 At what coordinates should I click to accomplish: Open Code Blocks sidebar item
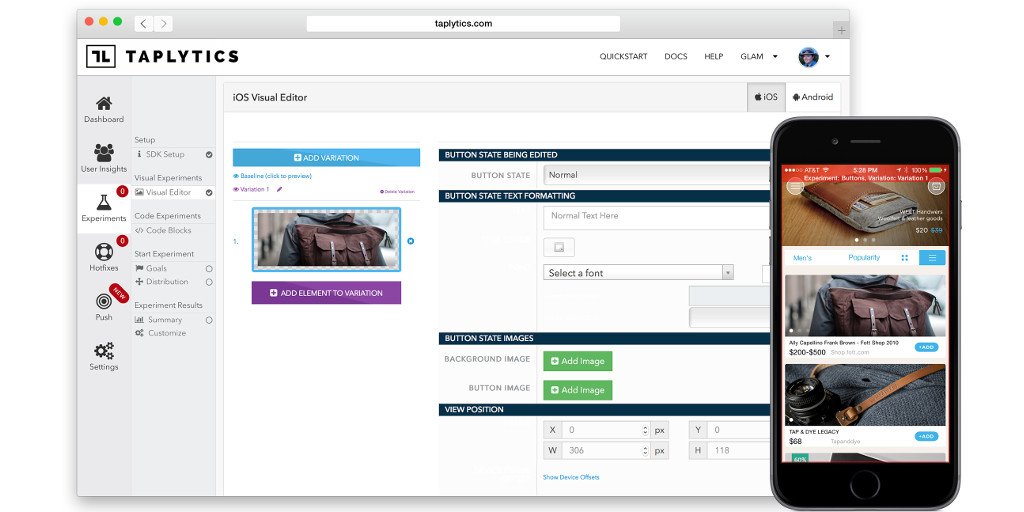(163, 231)
